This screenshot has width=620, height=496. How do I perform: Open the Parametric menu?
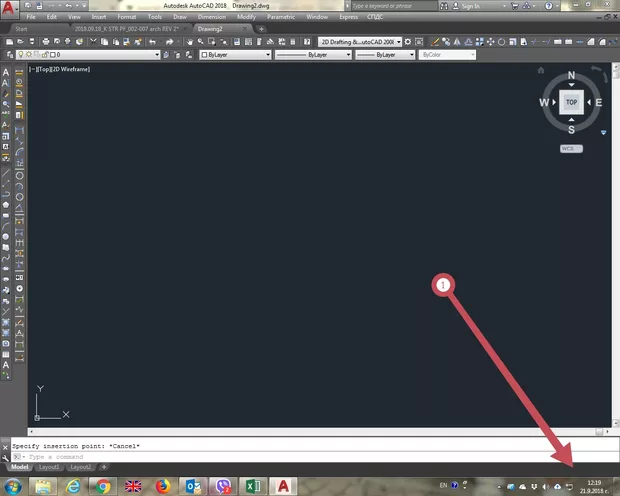click(x=281, y=17)
